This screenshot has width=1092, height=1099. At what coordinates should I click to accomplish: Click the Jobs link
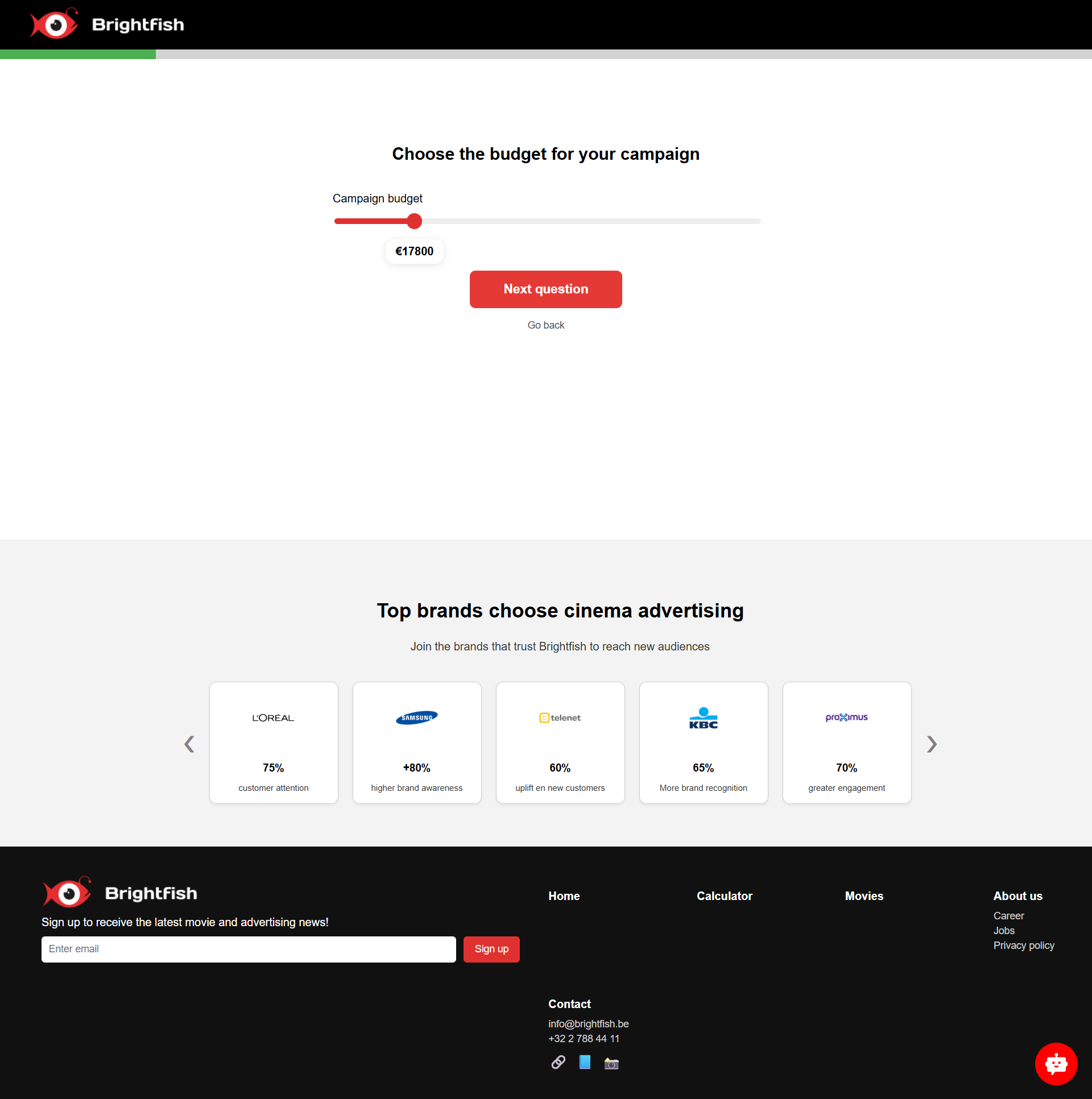tap(1004, 930)
